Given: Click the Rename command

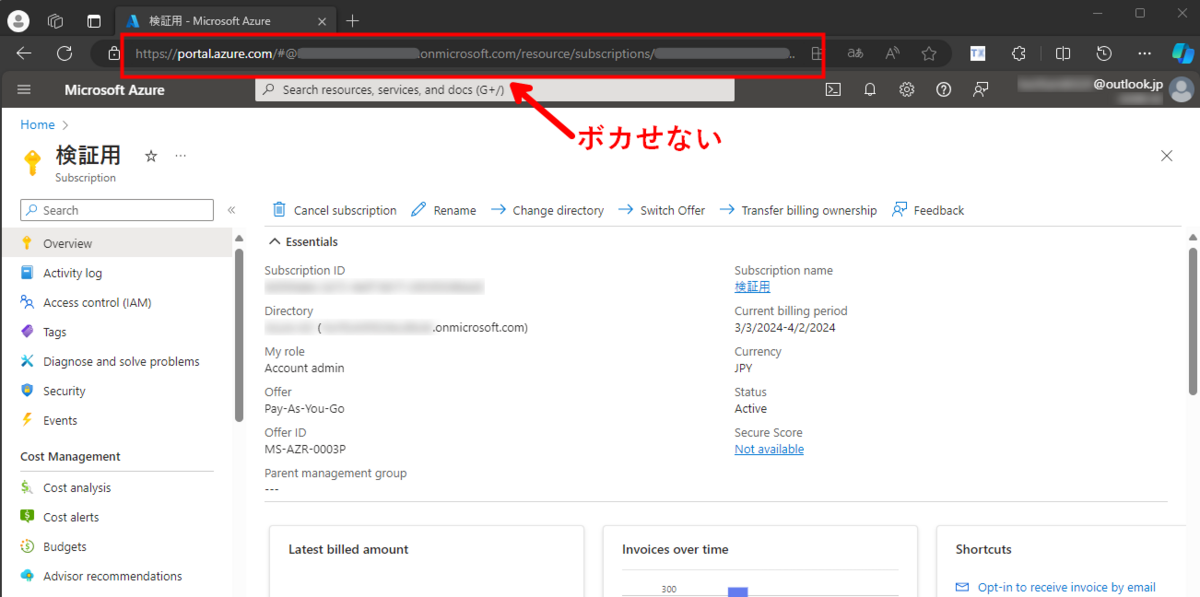Looking at the screenshot, I should 443,210.
